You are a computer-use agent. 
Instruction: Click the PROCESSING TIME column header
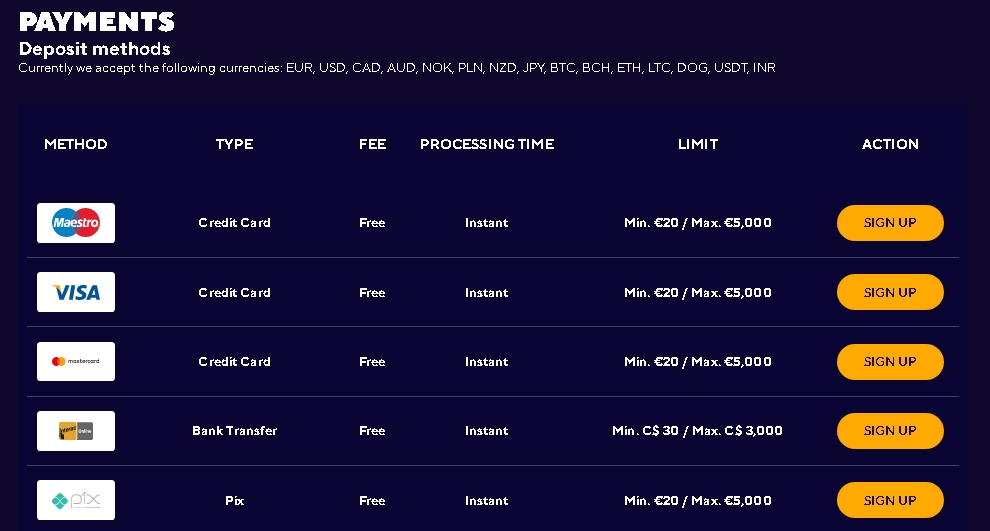487,144
